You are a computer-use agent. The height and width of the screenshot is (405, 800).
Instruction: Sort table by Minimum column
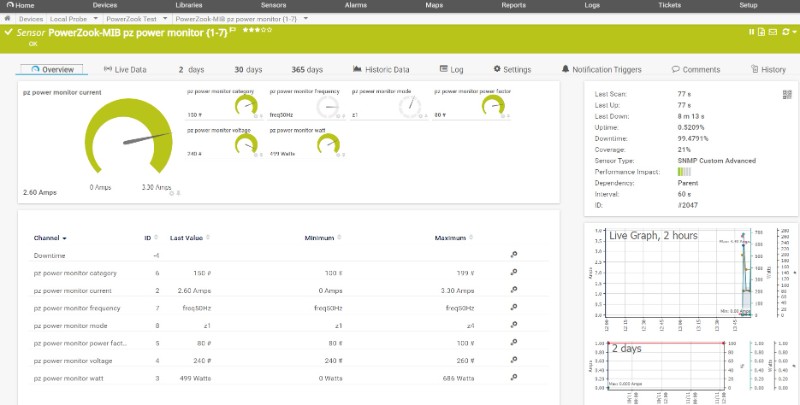322,238
